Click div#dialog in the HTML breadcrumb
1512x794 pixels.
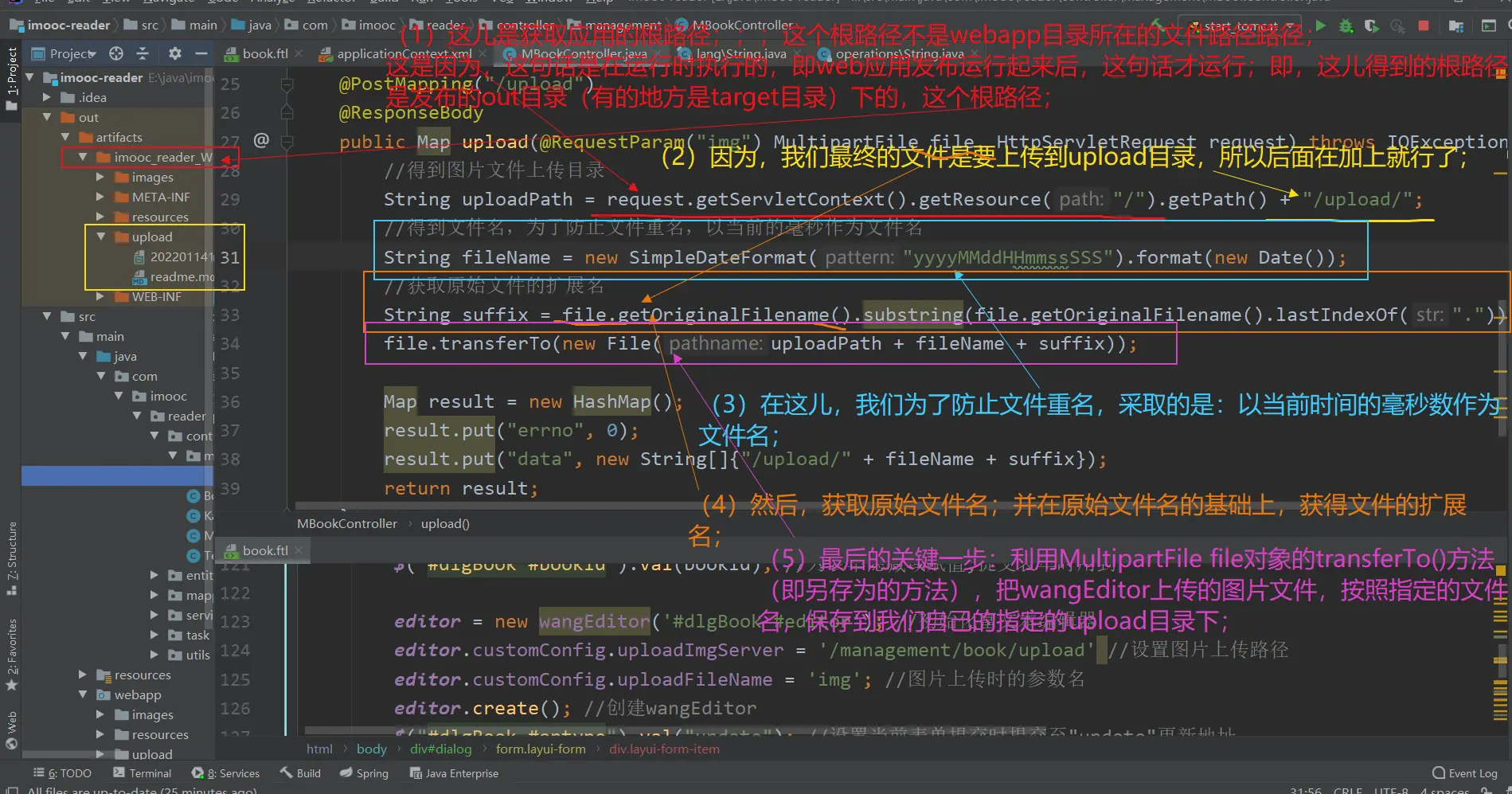coord(440,749)
